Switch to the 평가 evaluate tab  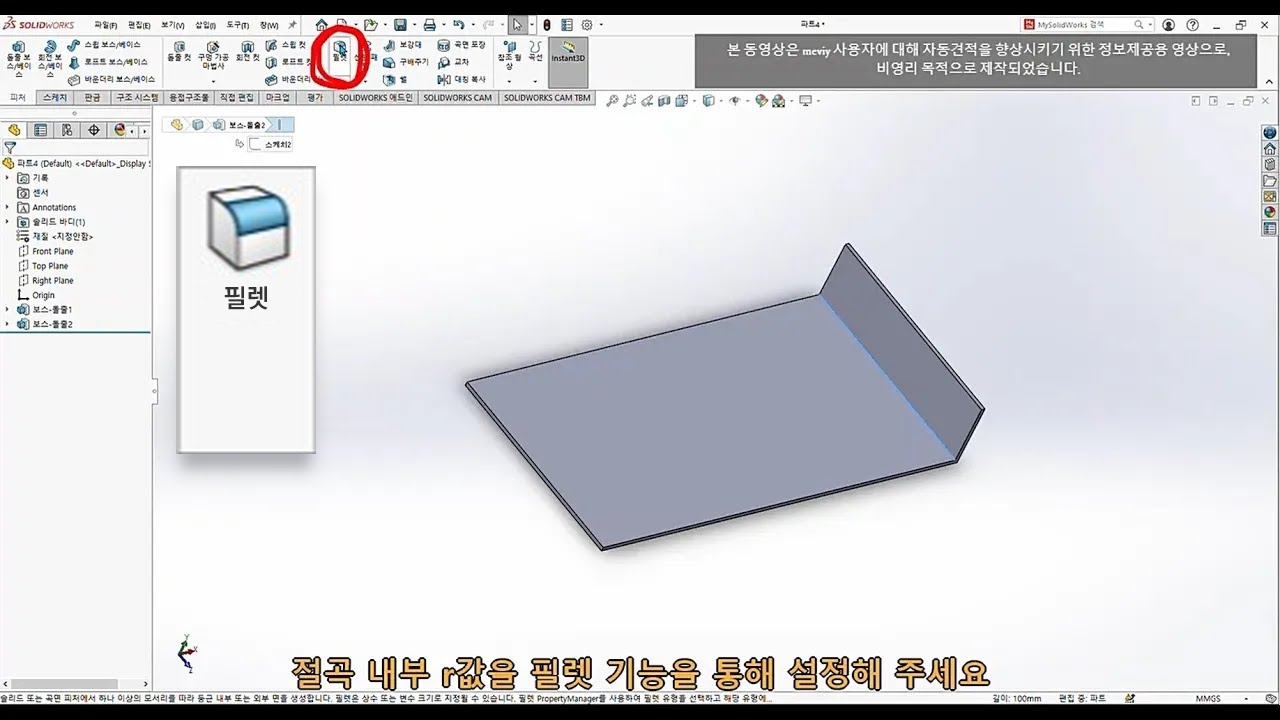pyautogui.click(x=315, y=98)
